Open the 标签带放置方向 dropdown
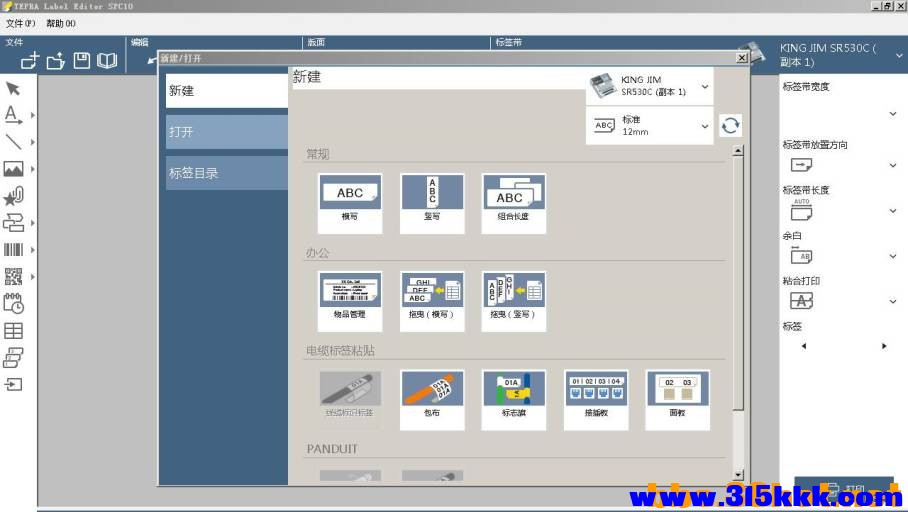 (893, 165)
